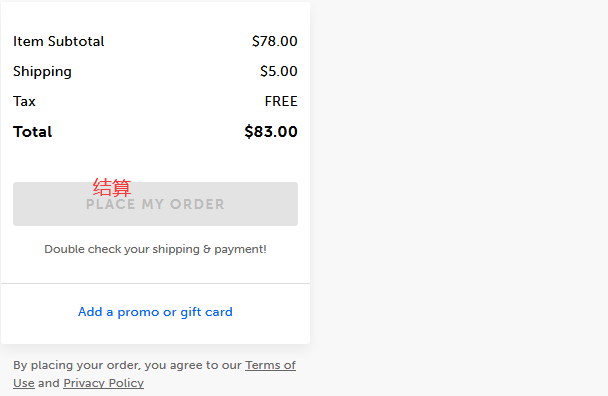Screen dimensions: 608x396
Task: Click the PLACE MY ORDER button
Action: tap(155, 204)
